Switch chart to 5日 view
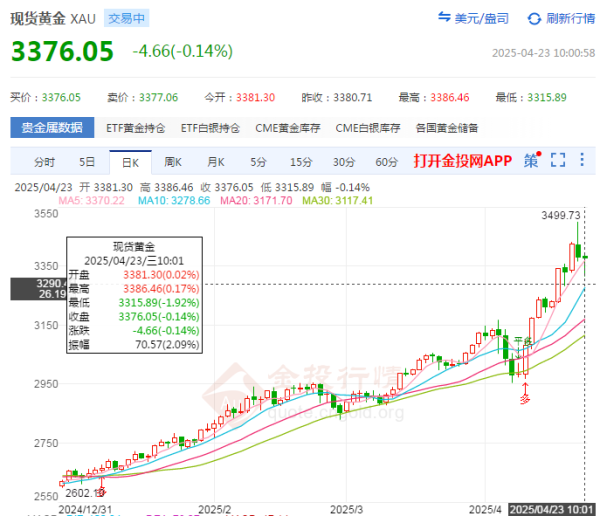Viewport: 600px width, 516px height. (x=87, y=161)
